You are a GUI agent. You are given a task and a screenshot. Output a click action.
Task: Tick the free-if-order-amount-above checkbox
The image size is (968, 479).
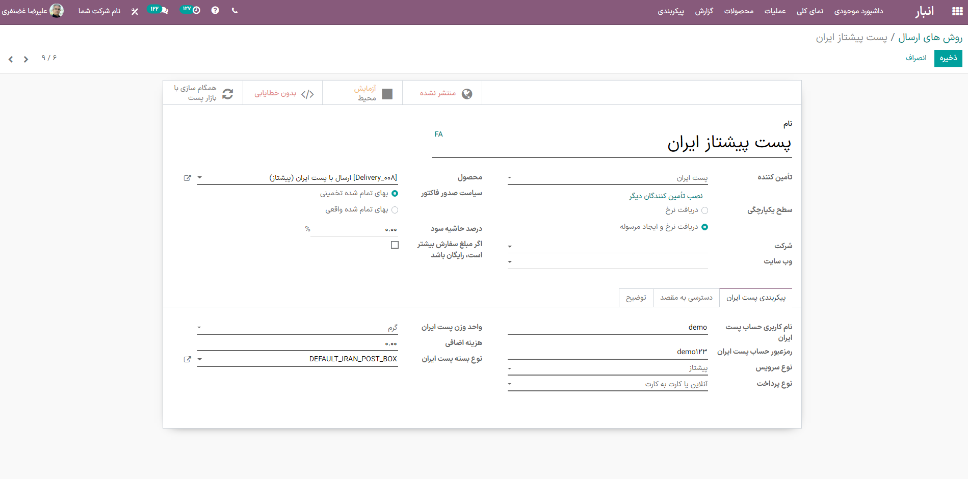[394, 245]
